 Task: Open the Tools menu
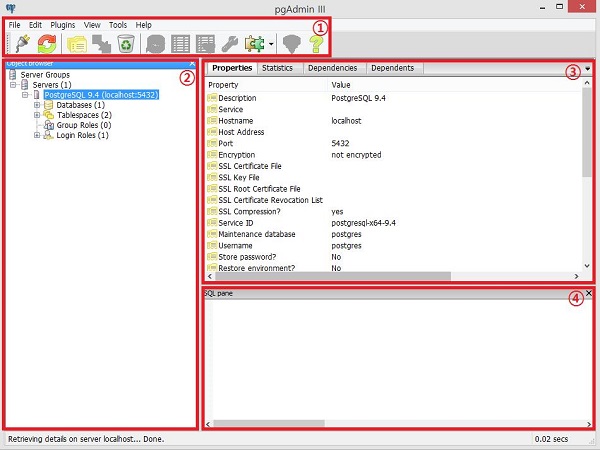tap(118, 25)
